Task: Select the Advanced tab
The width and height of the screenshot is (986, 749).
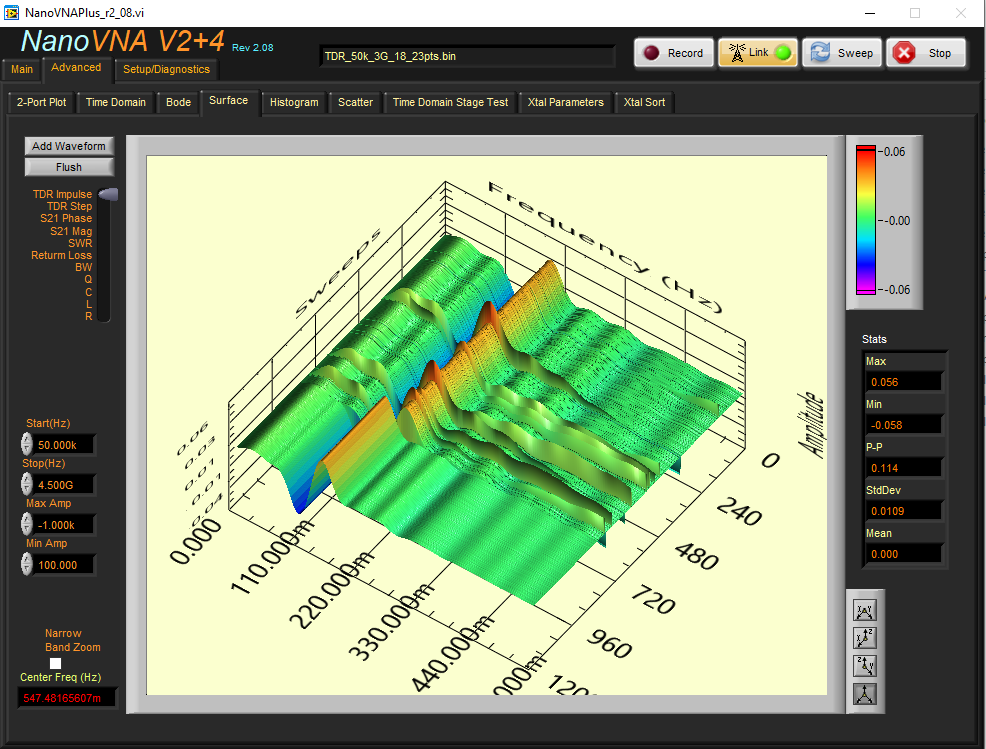Action: pyautogui.click(x=76, y=67)
